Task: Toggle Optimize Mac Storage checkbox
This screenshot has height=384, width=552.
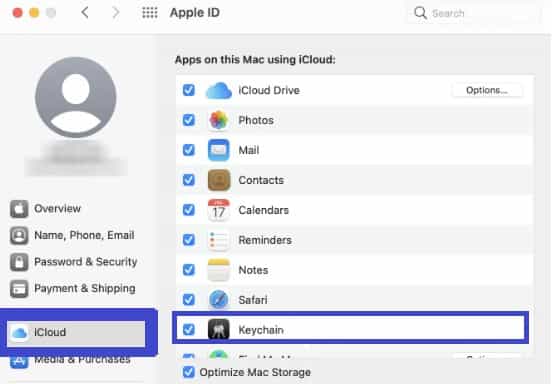Action: coord(189,372)
